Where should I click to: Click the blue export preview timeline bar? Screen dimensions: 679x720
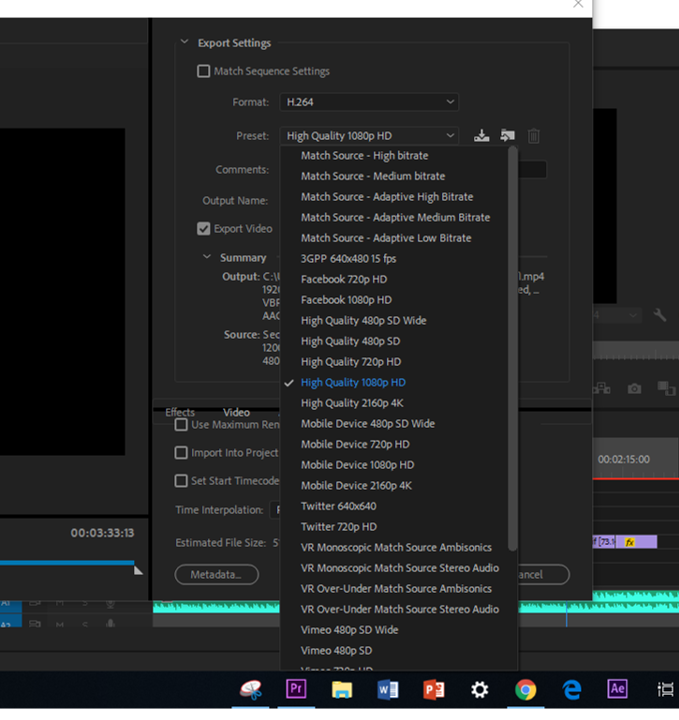click(67, 562)
